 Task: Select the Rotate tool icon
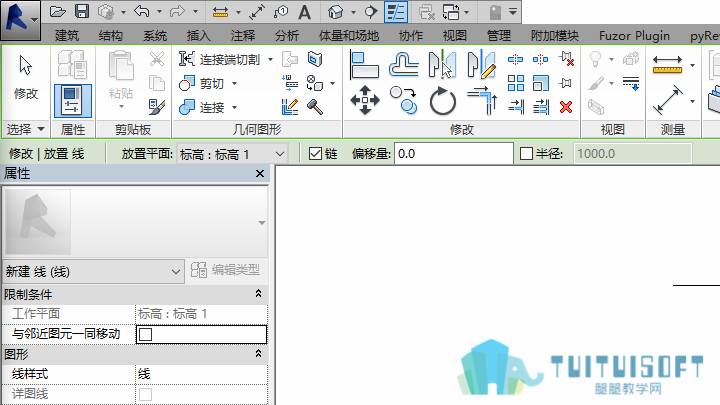443,101
